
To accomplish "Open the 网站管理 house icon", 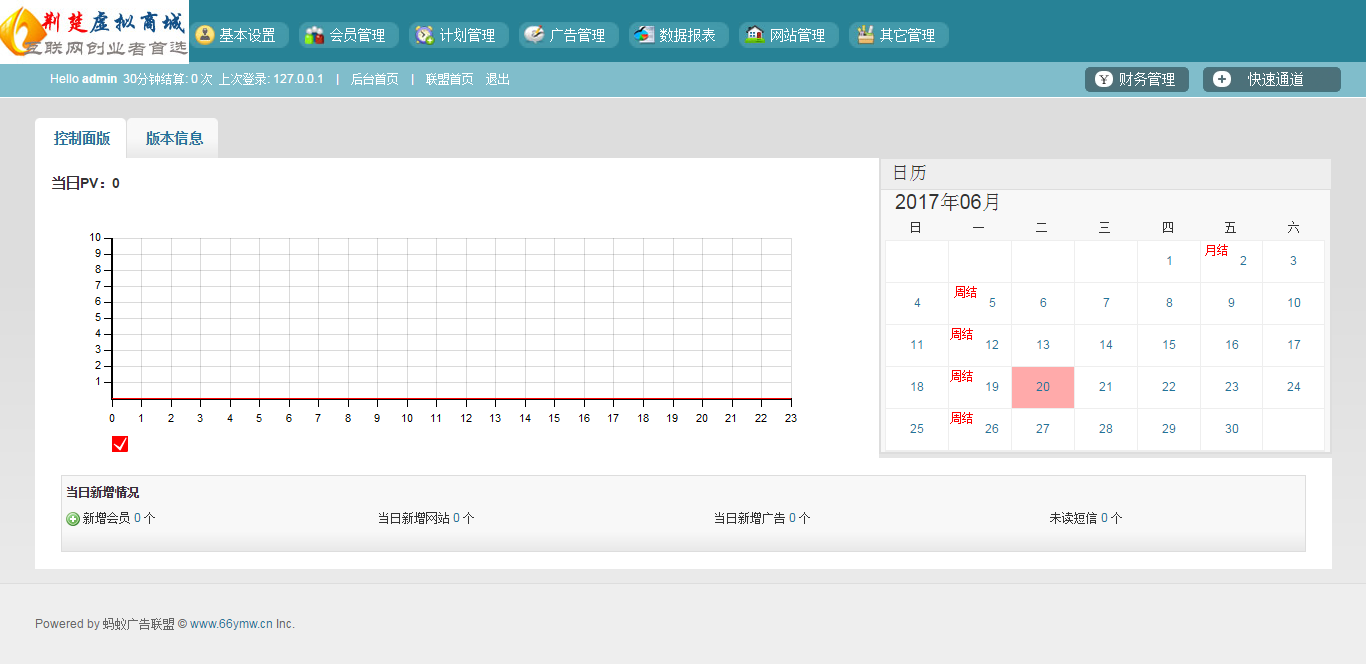I will point(755,35).
